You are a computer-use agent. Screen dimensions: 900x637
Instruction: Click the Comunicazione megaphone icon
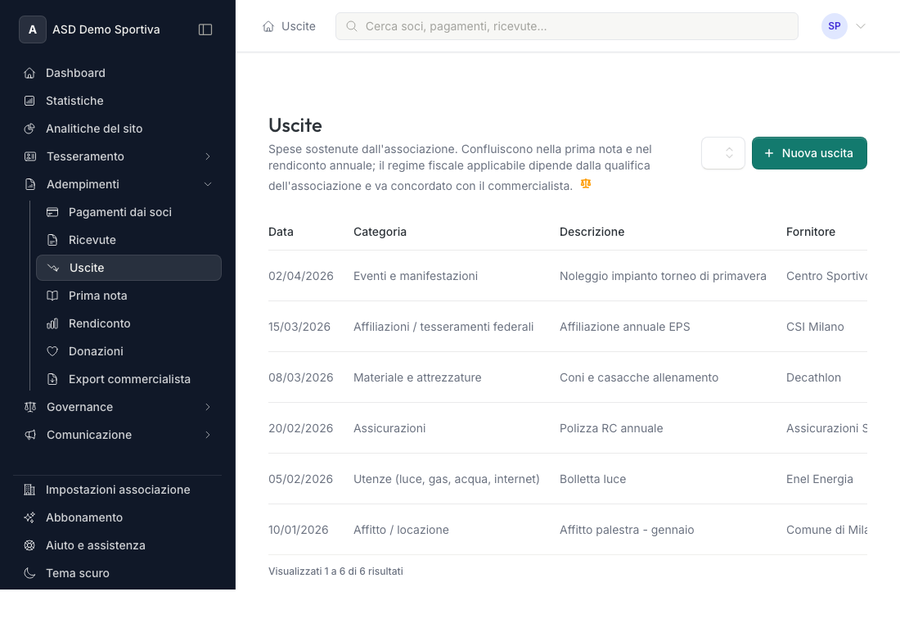30,435
